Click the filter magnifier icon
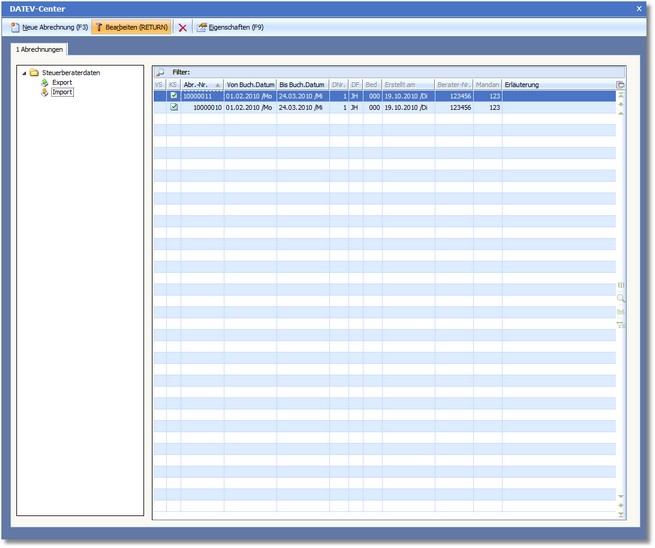The height and width of the screenshot is (548, 655). (160, 73)
